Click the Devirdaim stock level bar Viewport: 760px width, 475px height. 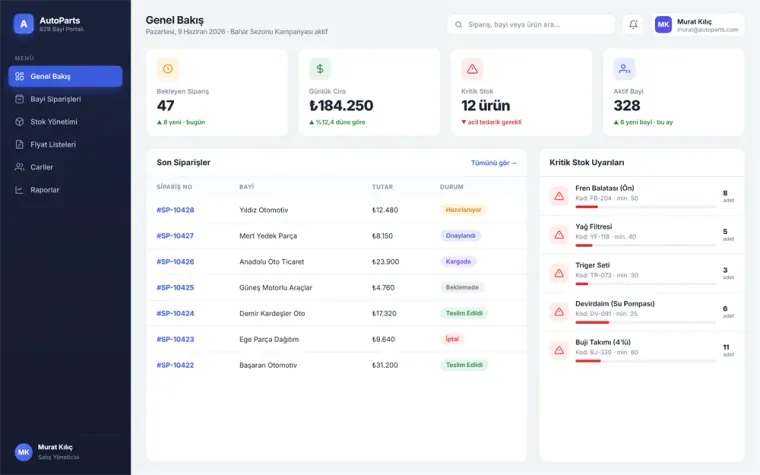tap(645, 322)
